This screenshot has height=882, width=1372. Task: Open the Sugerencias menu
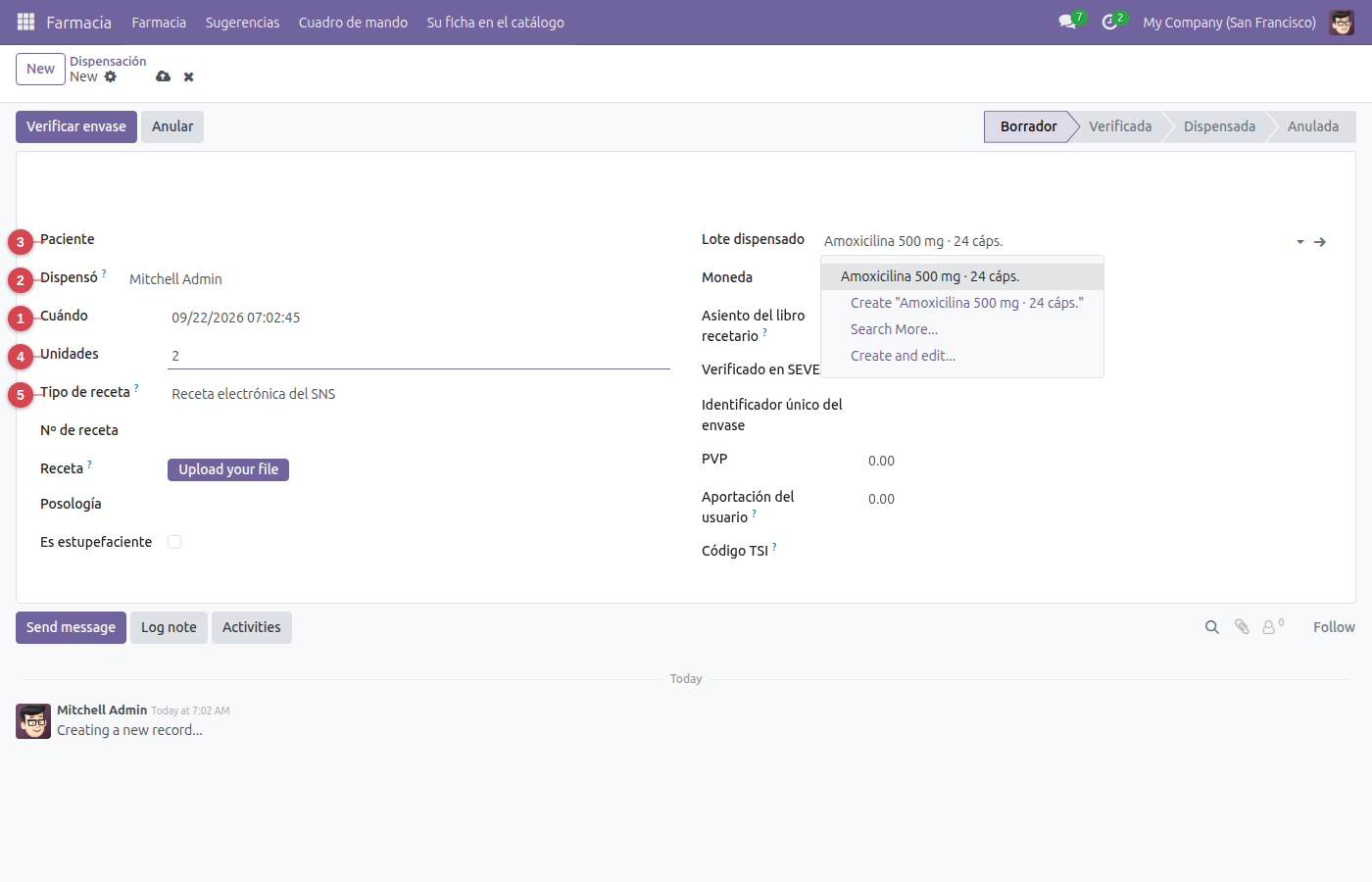242,22
